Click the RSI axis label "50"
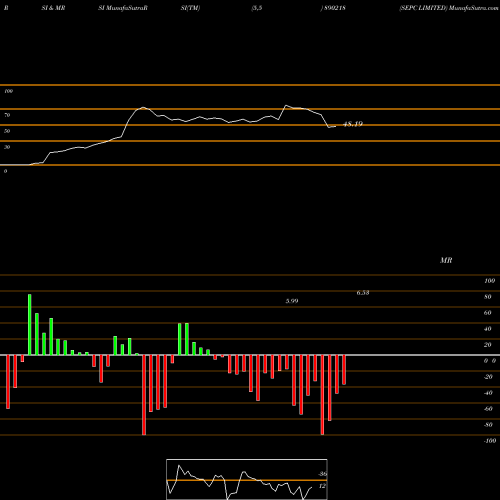This screenshot has height=500, width=500. tap(7, 131)
